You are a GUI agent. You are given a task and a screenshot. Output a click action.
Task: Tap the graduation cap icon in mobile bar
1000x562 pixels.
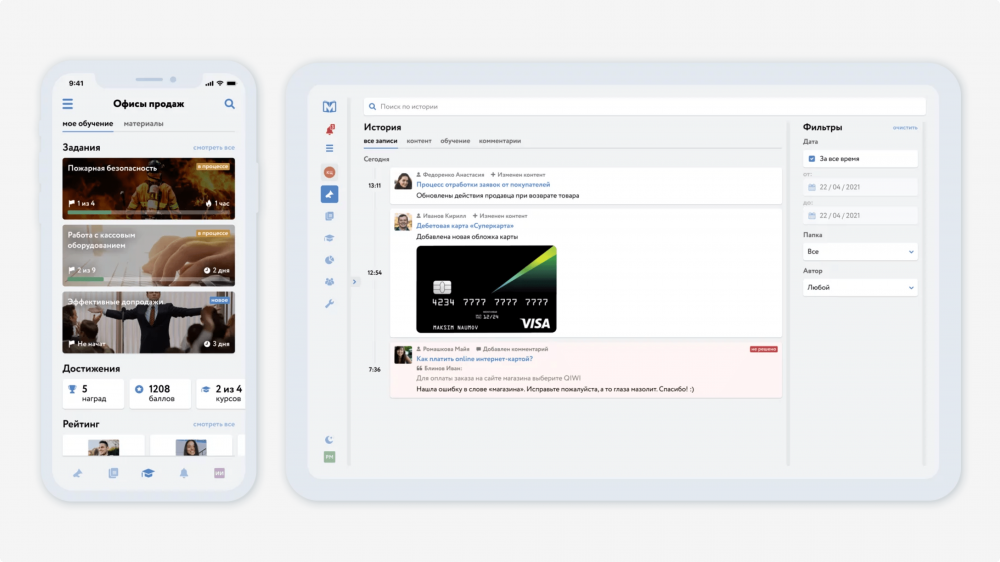[x=148, y=473]
